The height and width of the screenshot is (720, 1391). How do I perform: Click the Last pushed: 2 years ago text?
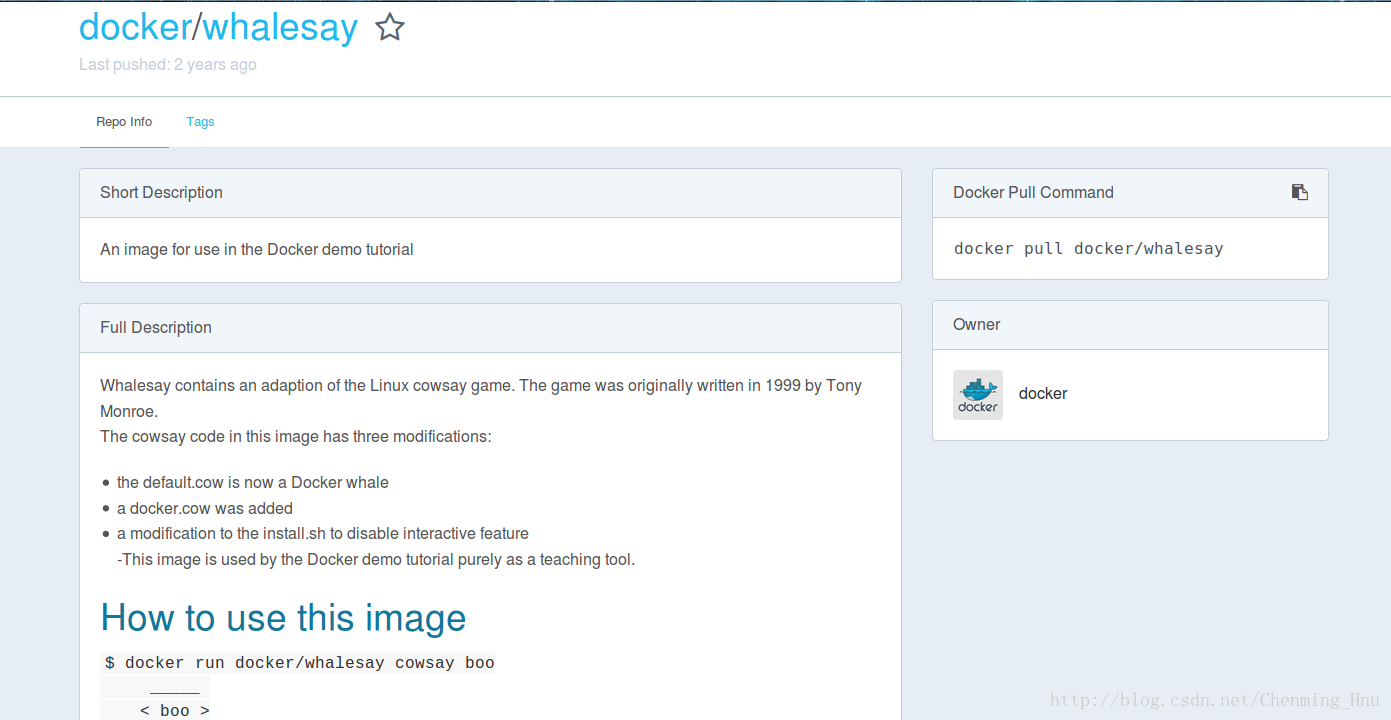pyautogui.click(x=168, y=65)
